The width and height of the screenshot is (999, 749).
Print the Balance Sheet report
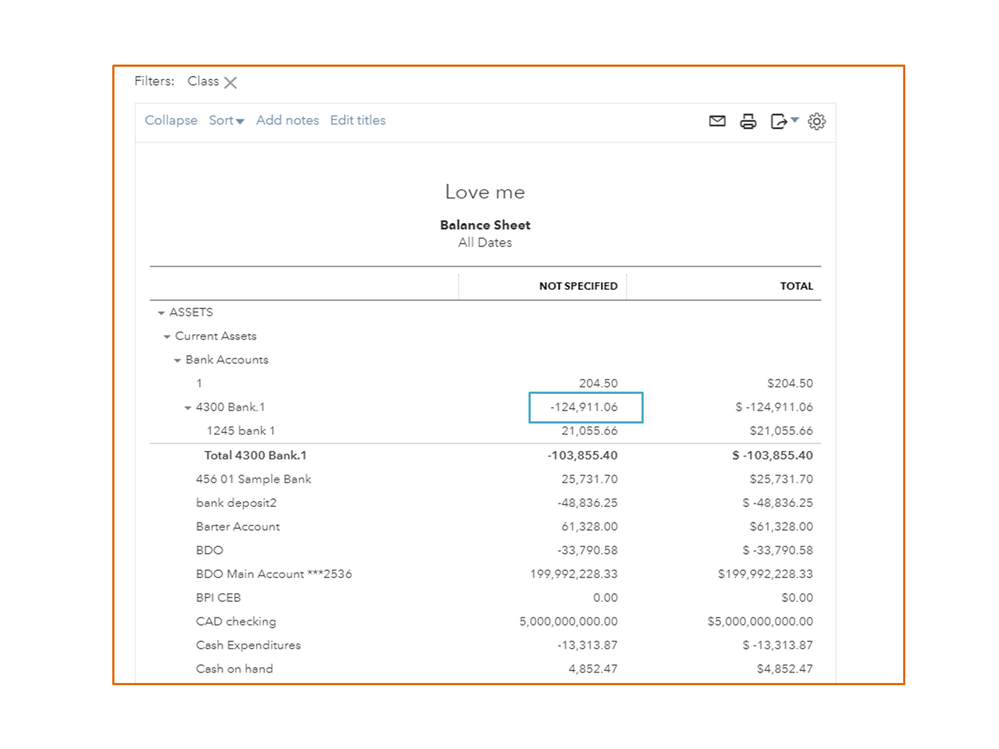(x=748, y=121)
